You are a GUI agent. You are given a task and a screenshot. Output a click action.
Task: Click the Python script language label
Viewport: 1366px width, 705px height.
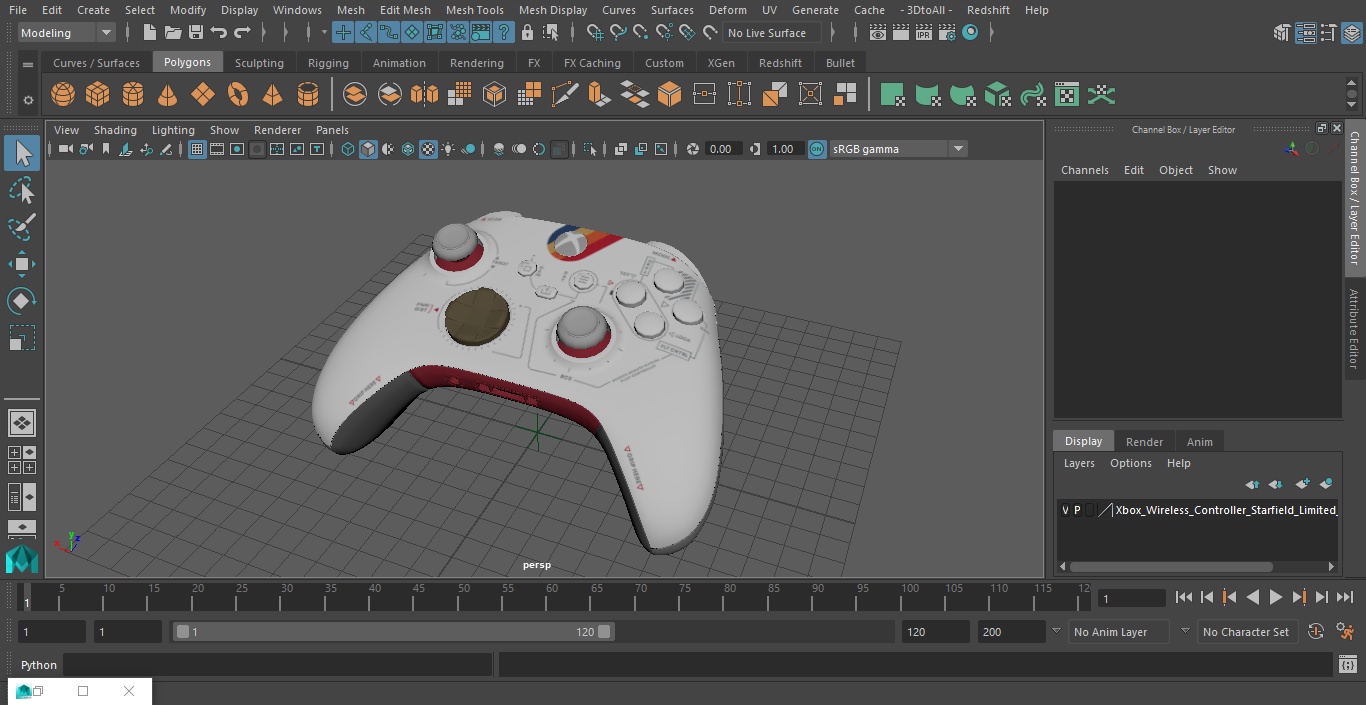pyautogui.click(x=39, y=665)
